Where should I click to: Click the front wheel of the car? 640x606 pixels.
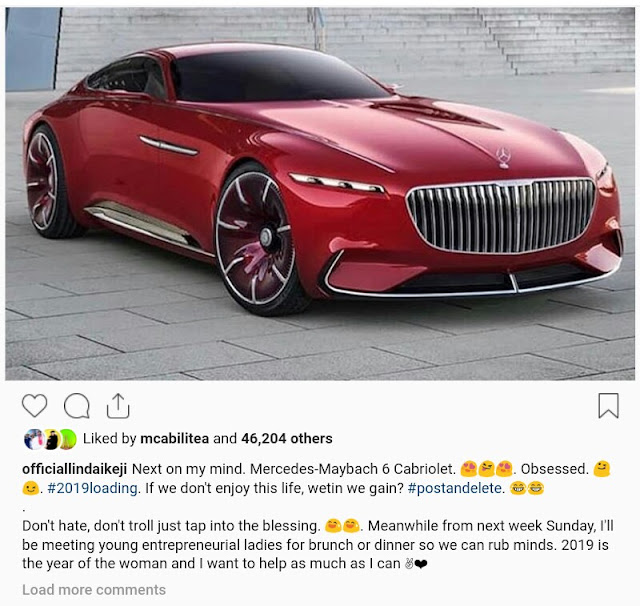(256, 238)
